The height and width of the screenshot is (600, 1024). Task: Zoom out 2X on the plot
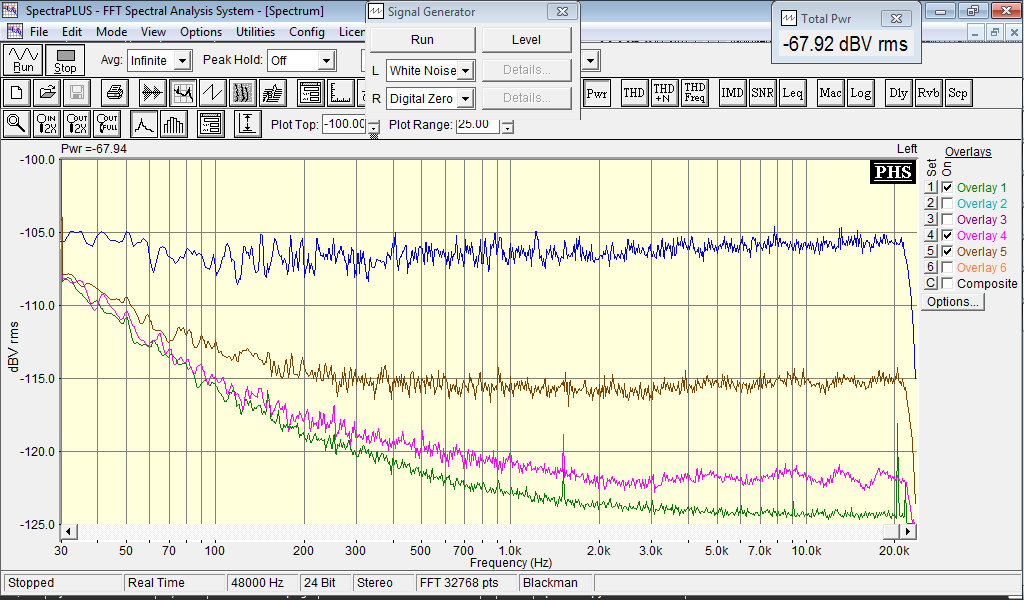pos(77,123)
